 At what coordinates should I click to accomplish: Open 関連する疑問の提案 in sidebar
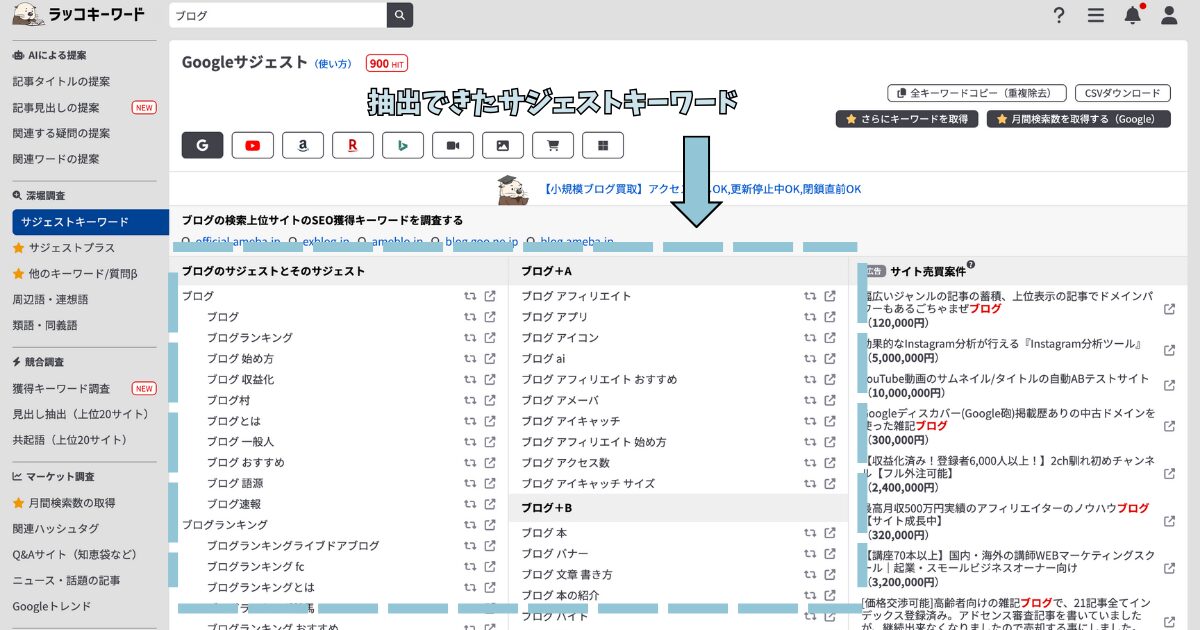click(x=61, y=133)
